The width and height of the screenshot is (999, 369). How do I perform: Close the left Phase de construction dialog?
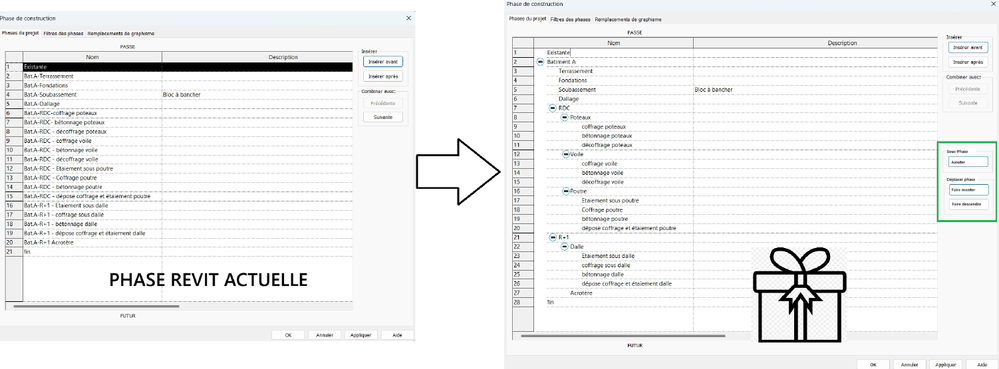coord(408,18)
